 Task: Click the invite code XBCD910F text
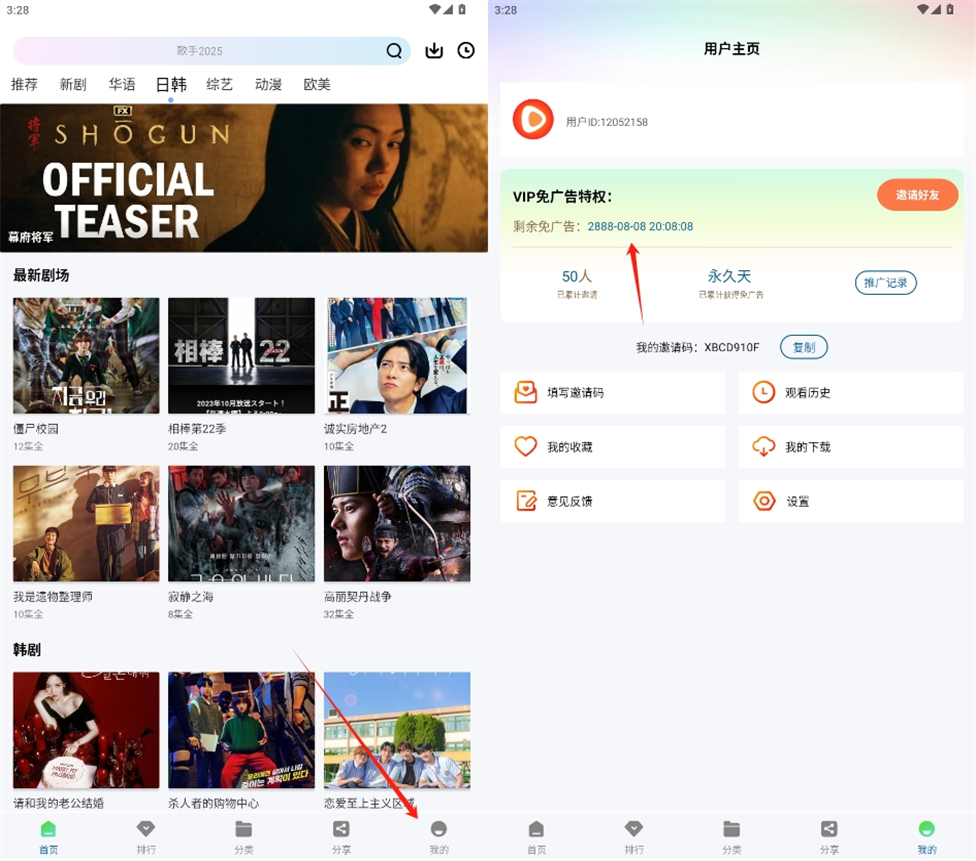731,347
